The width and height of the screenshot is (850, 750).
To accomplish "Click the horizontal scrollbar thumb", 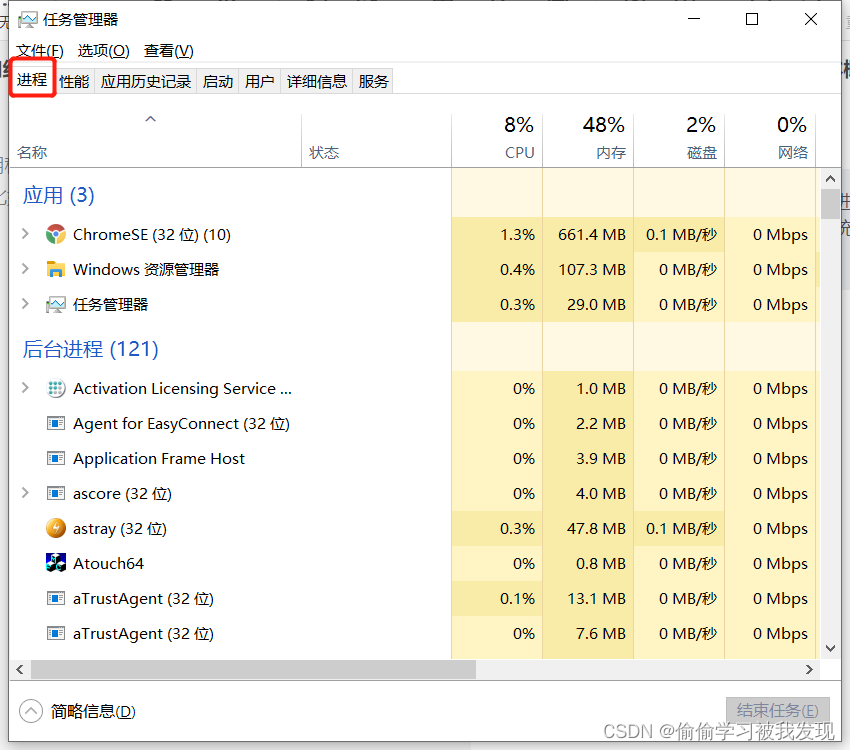I will (x=253, y=669).
